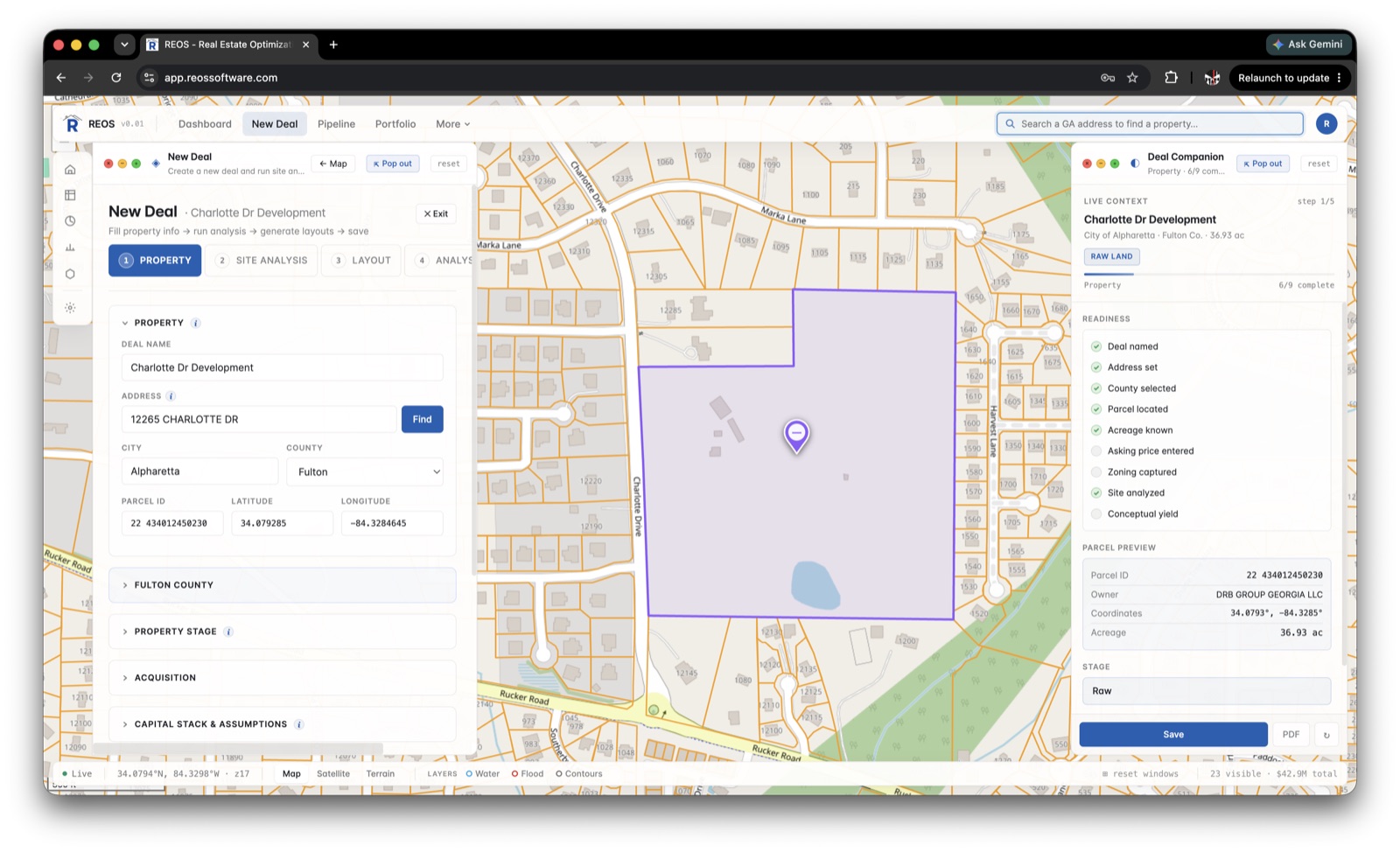
Task: Save the deal with the Save button
Action: [x=1173, y=735]
